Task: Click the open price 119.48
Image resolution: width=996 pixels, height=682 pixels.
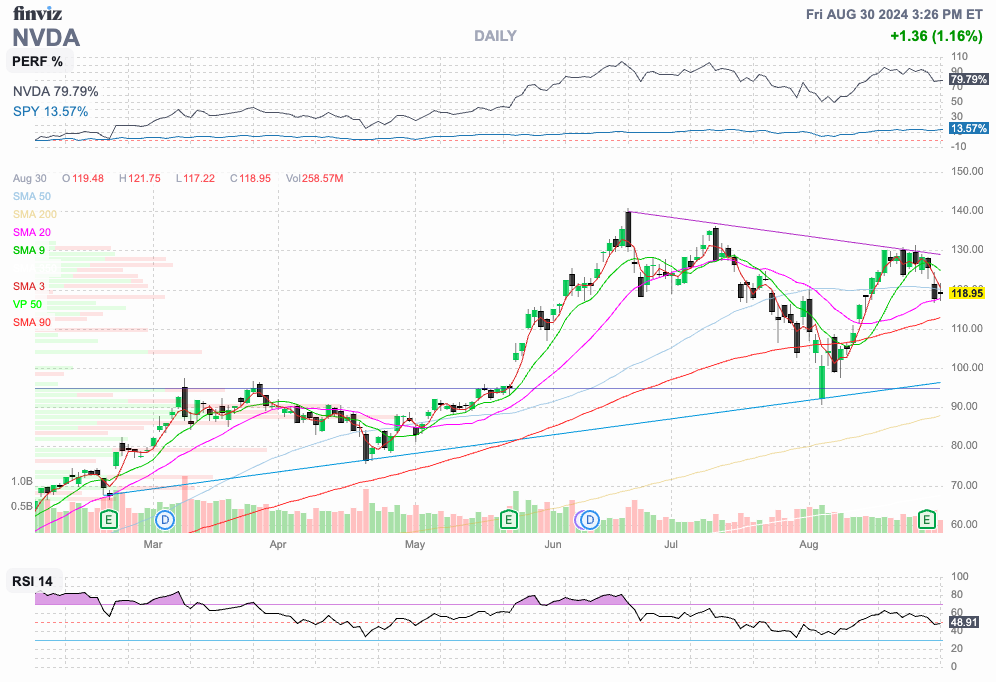Action: point(88,178)
